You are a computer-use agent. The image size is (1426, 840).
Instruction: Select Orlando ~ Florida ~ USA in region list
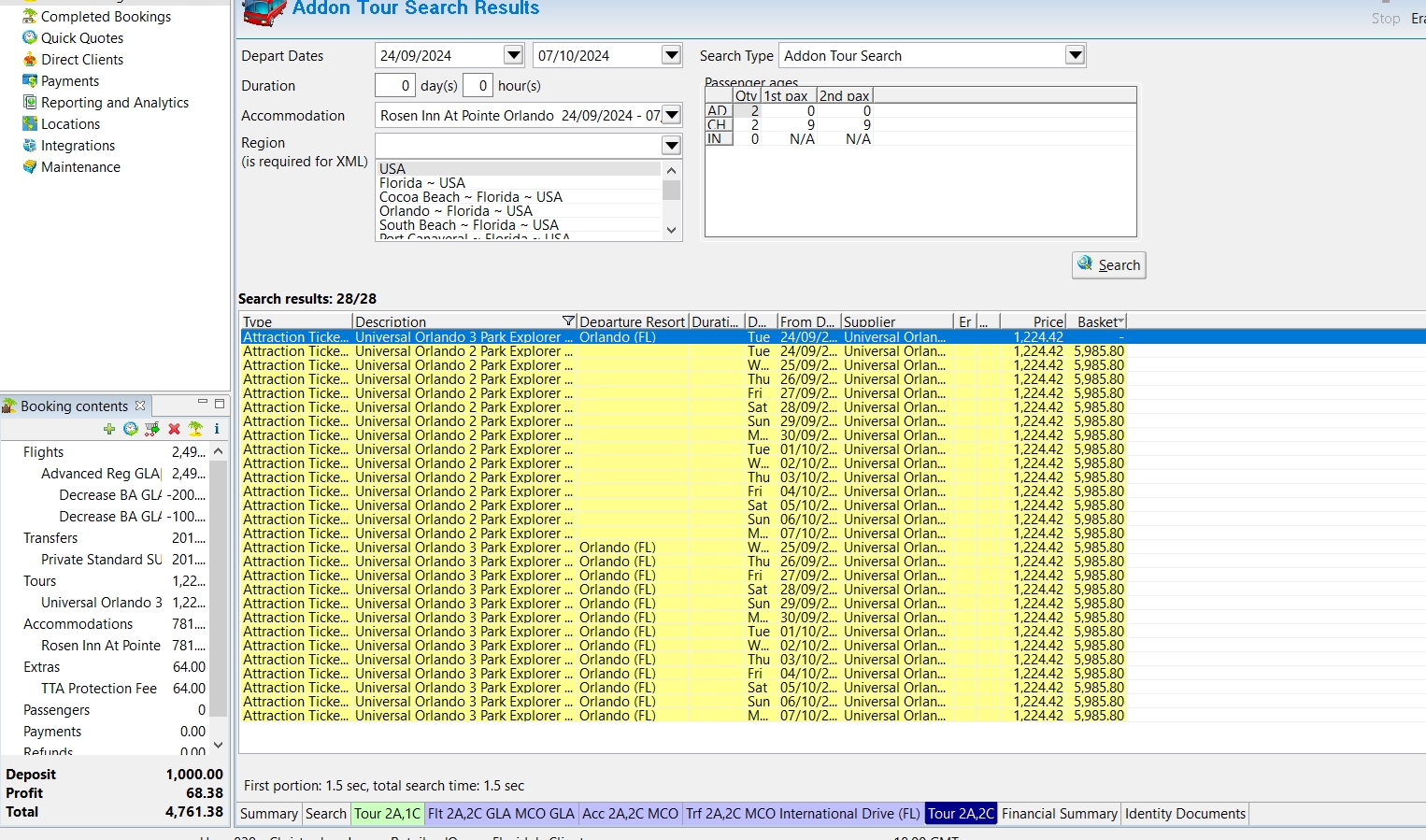455,211
